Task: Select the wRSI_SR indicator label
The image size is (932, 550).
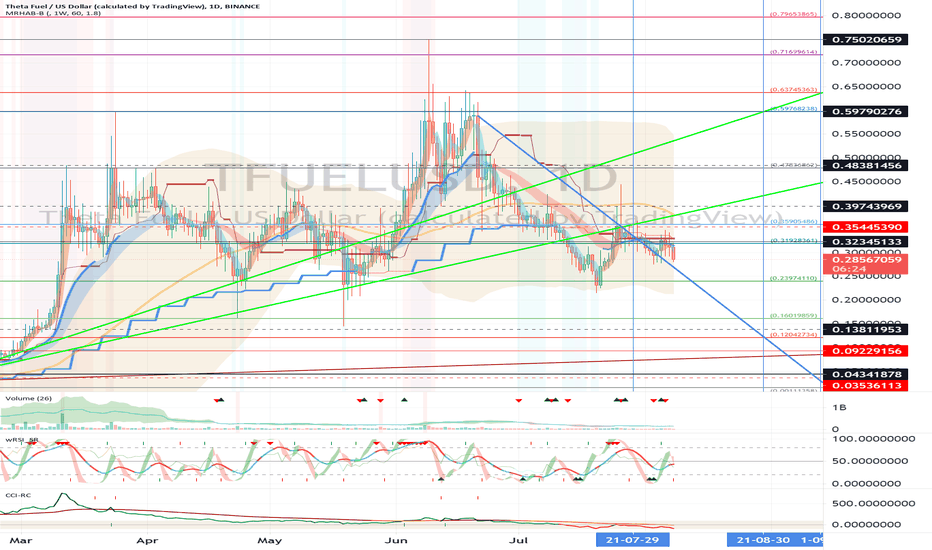Action: (21, 440)
